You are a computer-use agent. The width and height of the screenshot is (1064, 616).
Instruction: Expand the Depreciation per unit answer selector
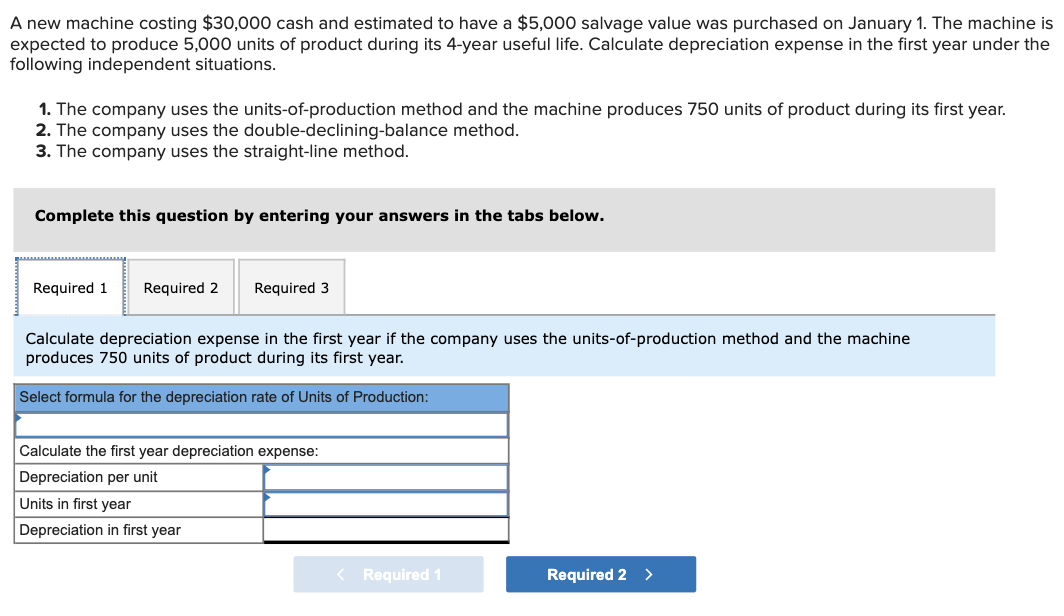coord(386,477)
